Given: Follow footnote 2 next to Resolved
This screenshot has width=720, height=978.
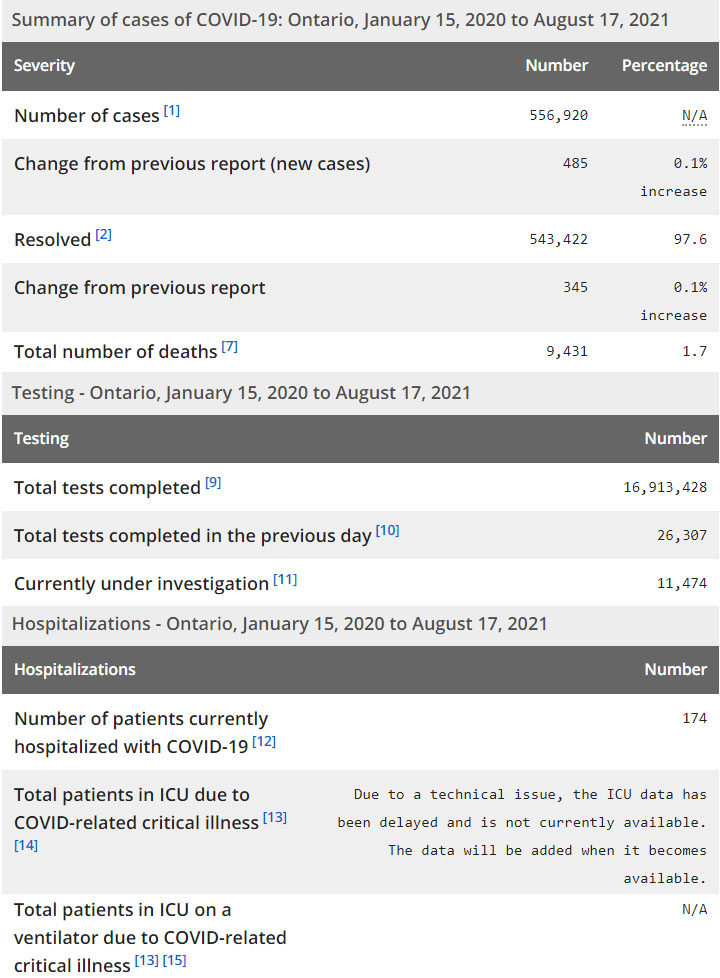Looking at the screenshot, I should [104, 236].
